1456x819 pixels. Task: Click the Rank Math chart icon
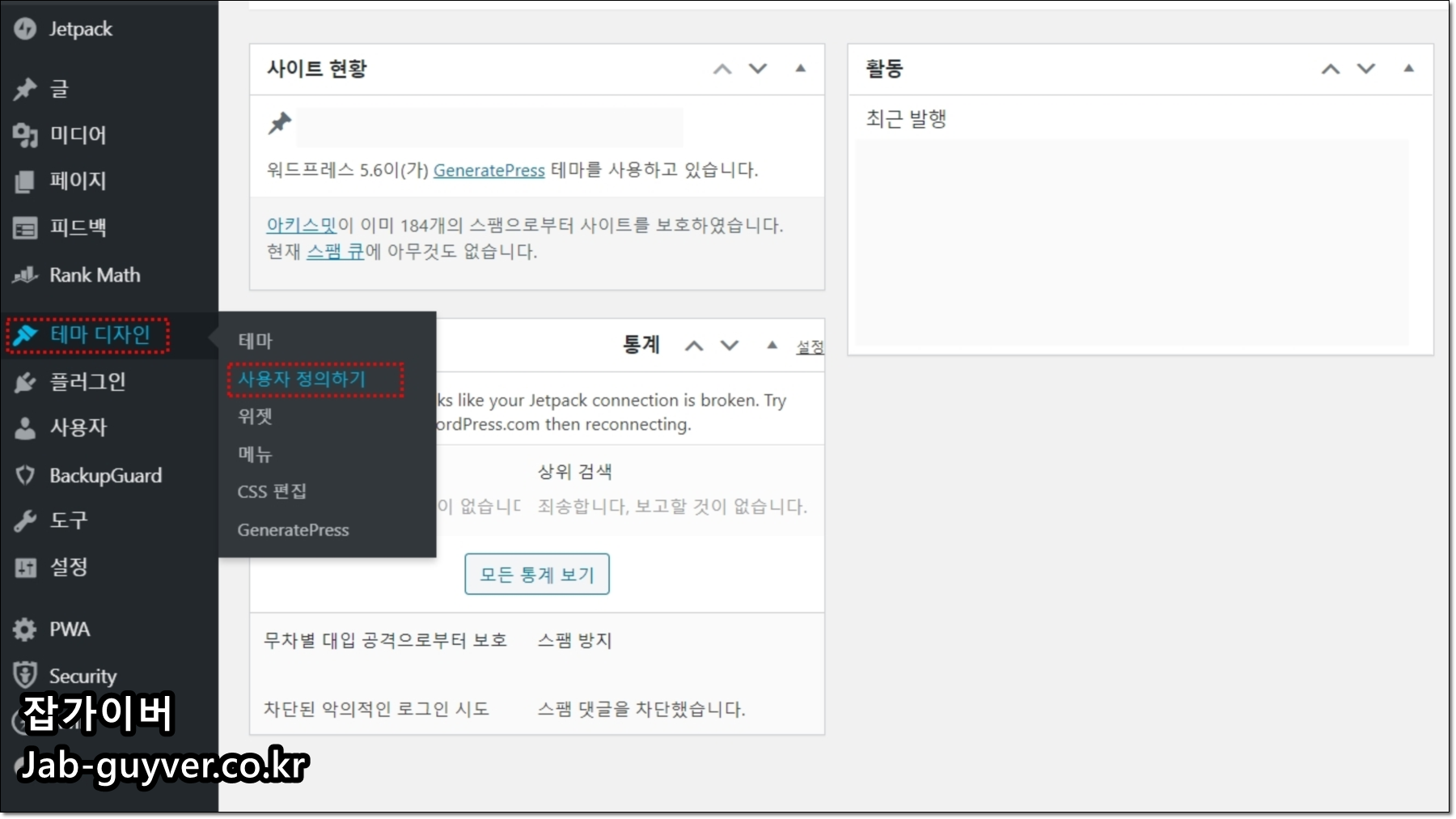pos(25,275)
